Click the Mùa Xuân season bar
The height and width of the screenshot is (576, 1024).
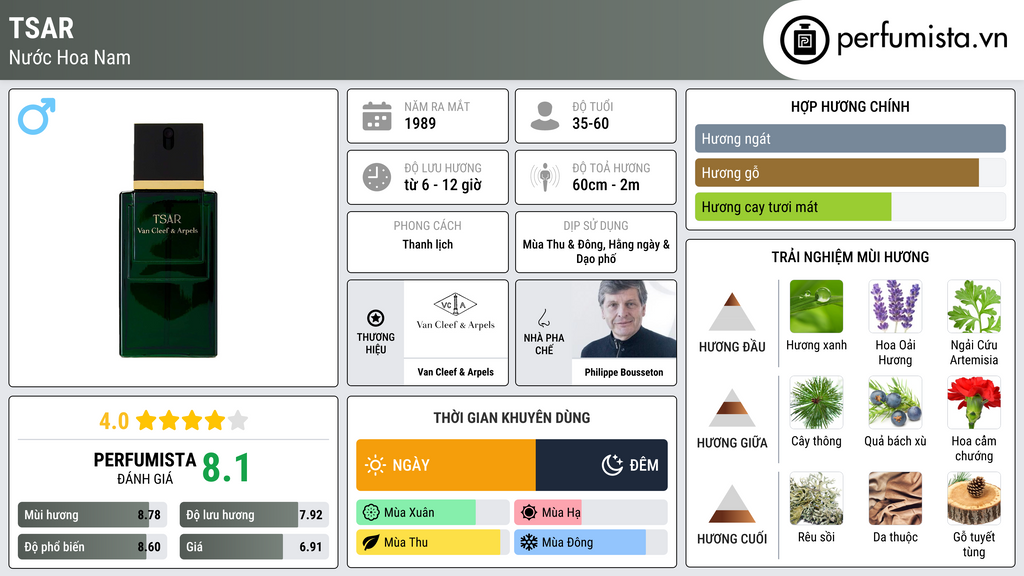coord(432,513)
